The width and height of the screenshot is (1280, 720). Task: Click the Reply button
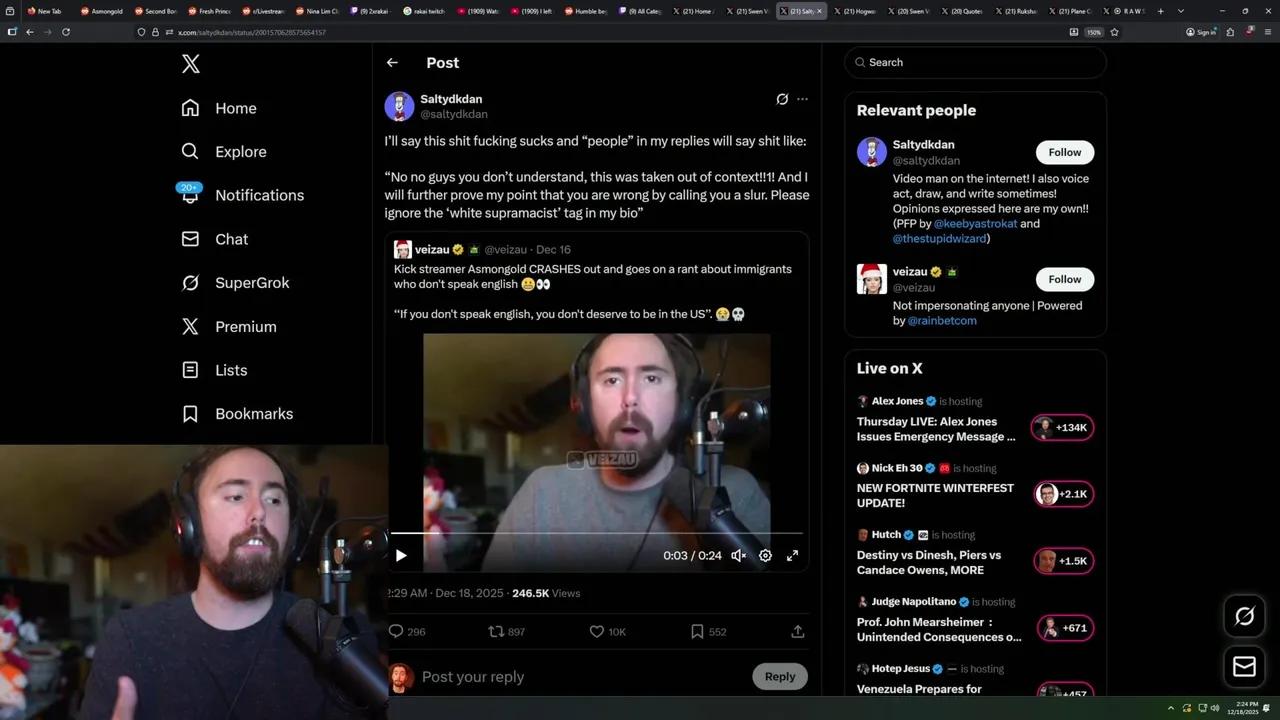click(x=780, y=677)
